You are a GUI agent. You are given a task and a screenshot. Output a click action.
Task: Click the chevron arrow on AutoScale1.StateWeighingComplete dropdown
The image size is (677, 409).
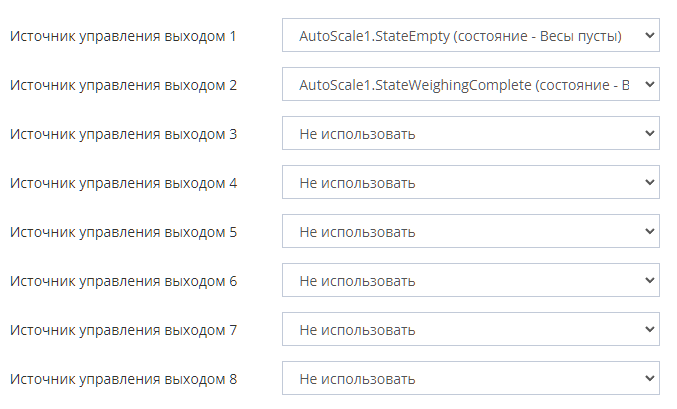coord(649,86)
